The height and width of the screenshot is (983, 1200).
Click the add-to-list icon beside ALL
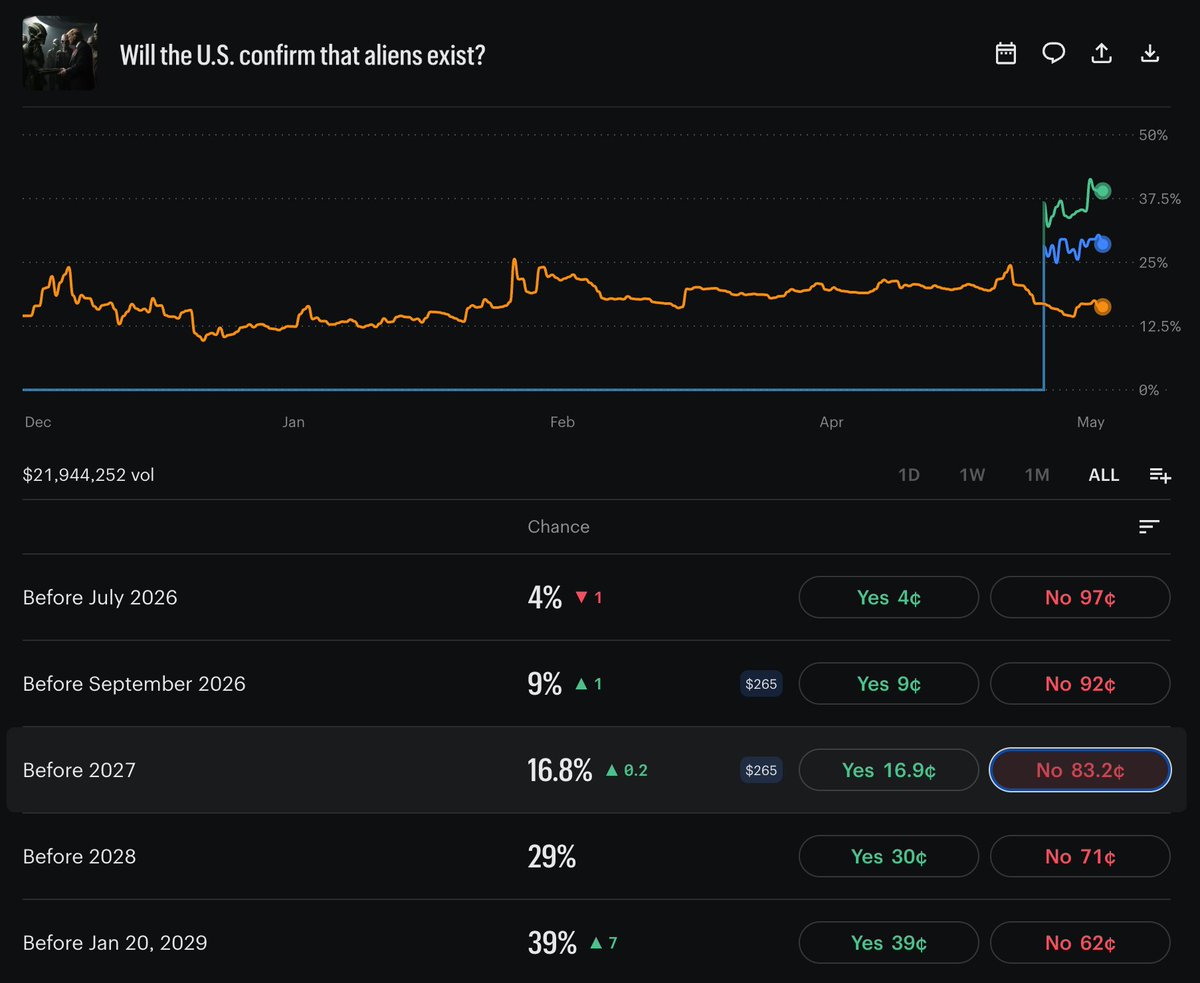pyautogui.click(x=1160, y=475)
